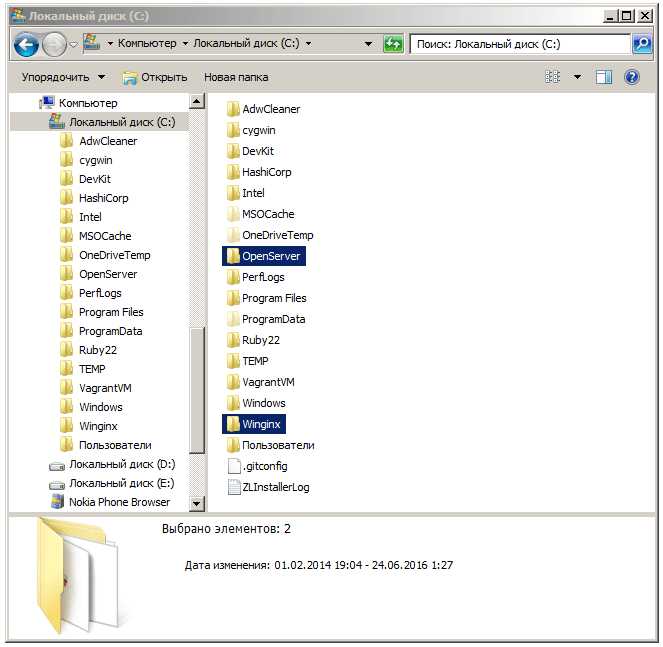
Task: Expand arrow between Компьютер and Локальный диск (C:)
Action: (x=185, y=43)
